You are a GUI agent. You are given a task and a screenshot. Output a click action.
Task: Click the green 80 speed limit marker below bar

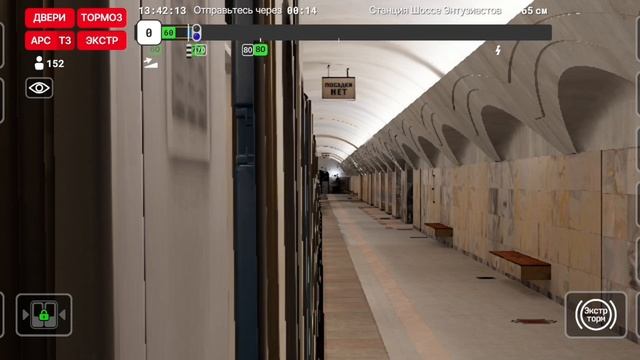click(x=260, y=49)
